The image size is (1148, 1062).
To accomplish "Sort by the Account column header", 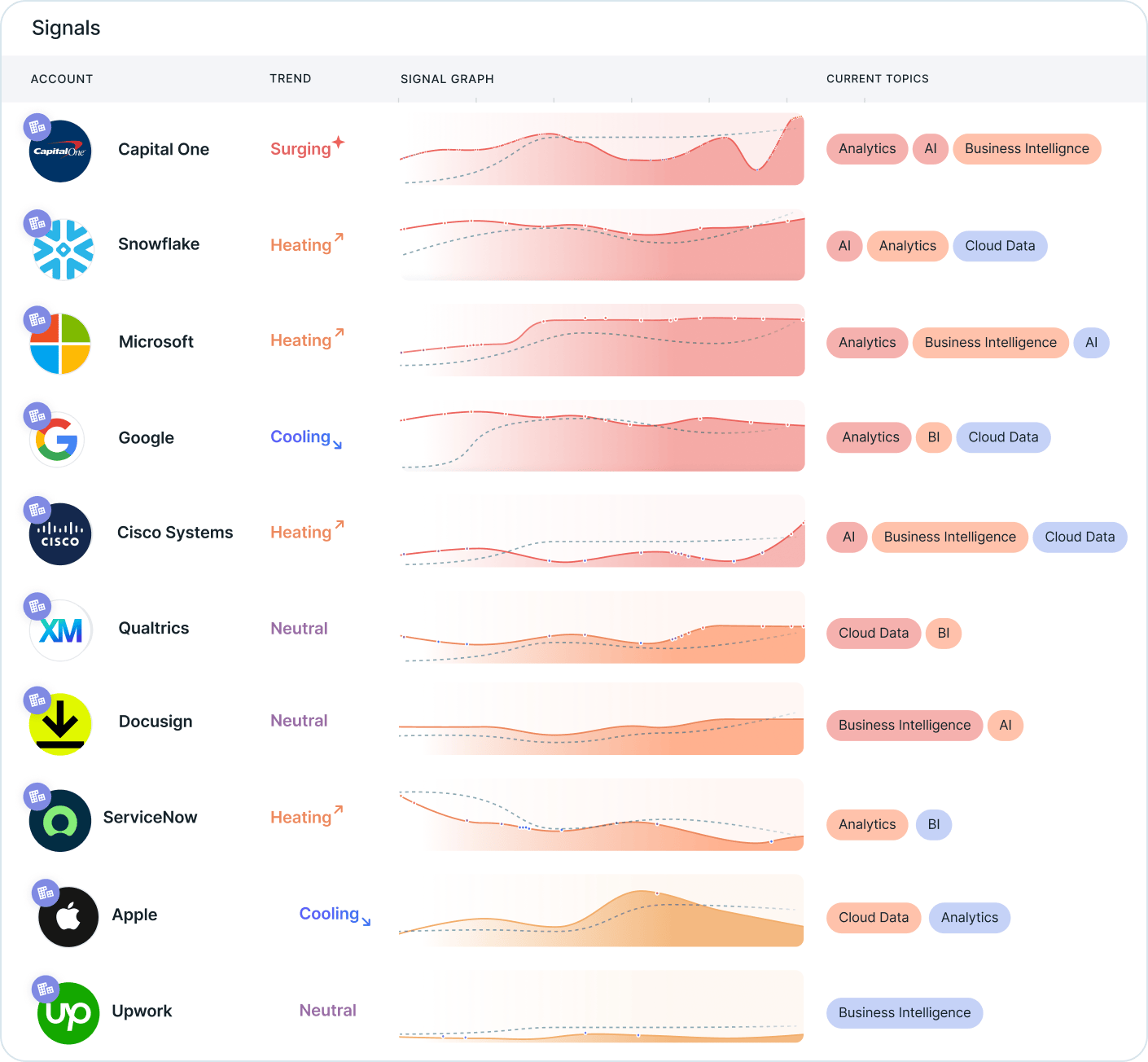I will point(62,79).
